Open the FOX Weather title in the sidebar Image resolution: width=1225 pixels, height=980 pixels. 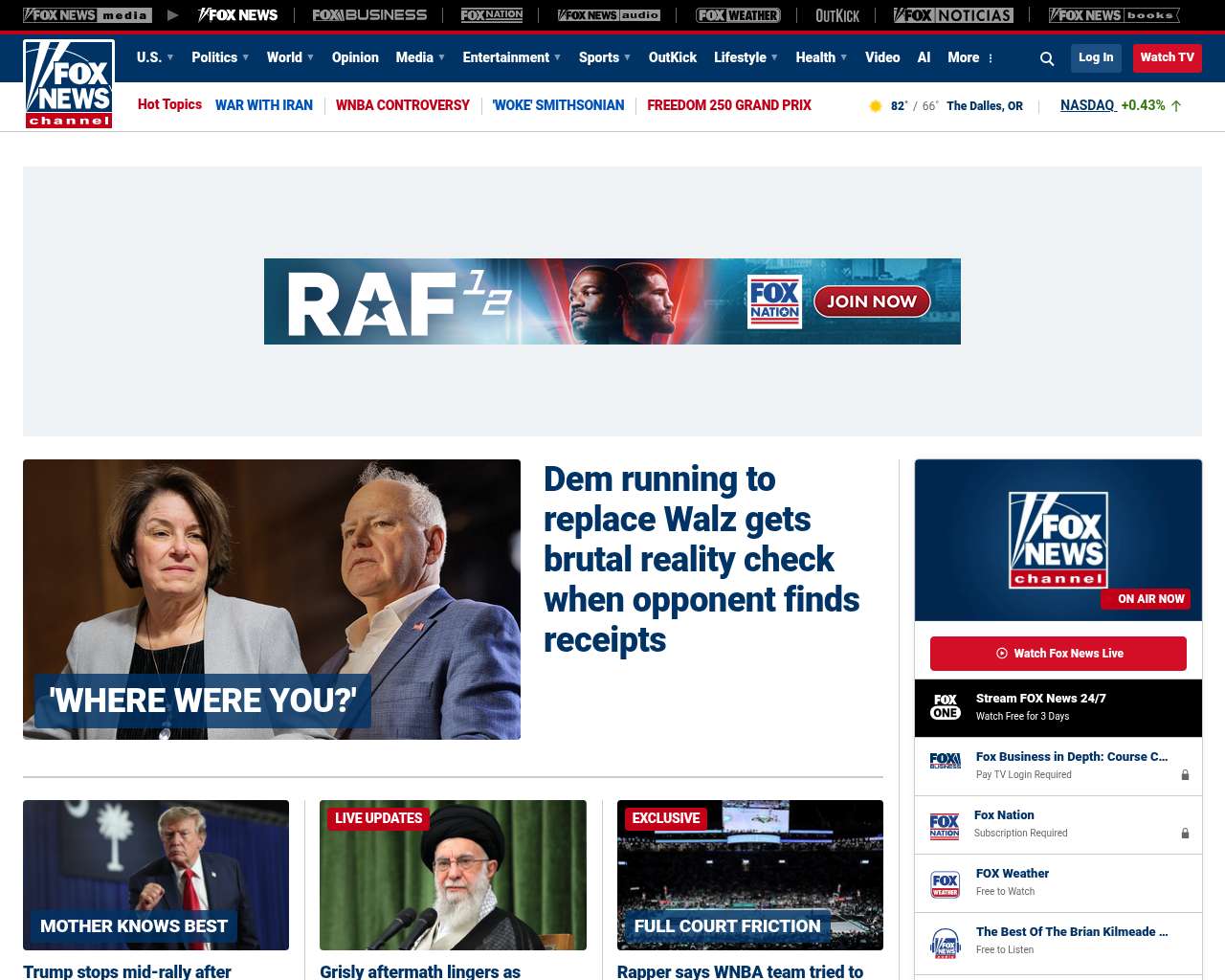[1013, 874]
